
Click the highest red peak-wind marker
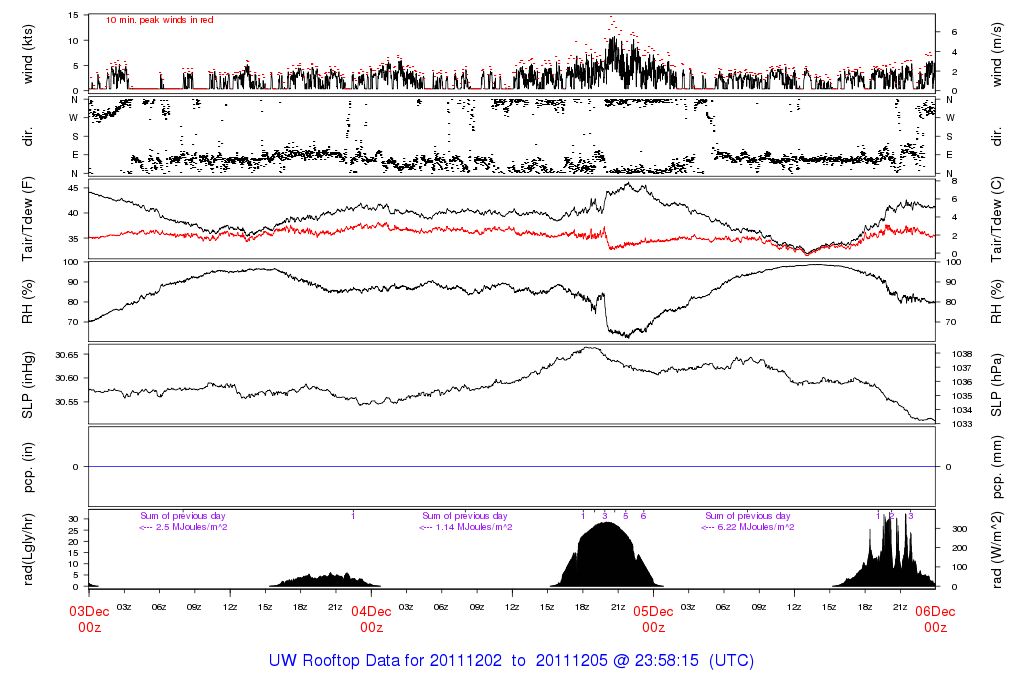tap(611, 17)
